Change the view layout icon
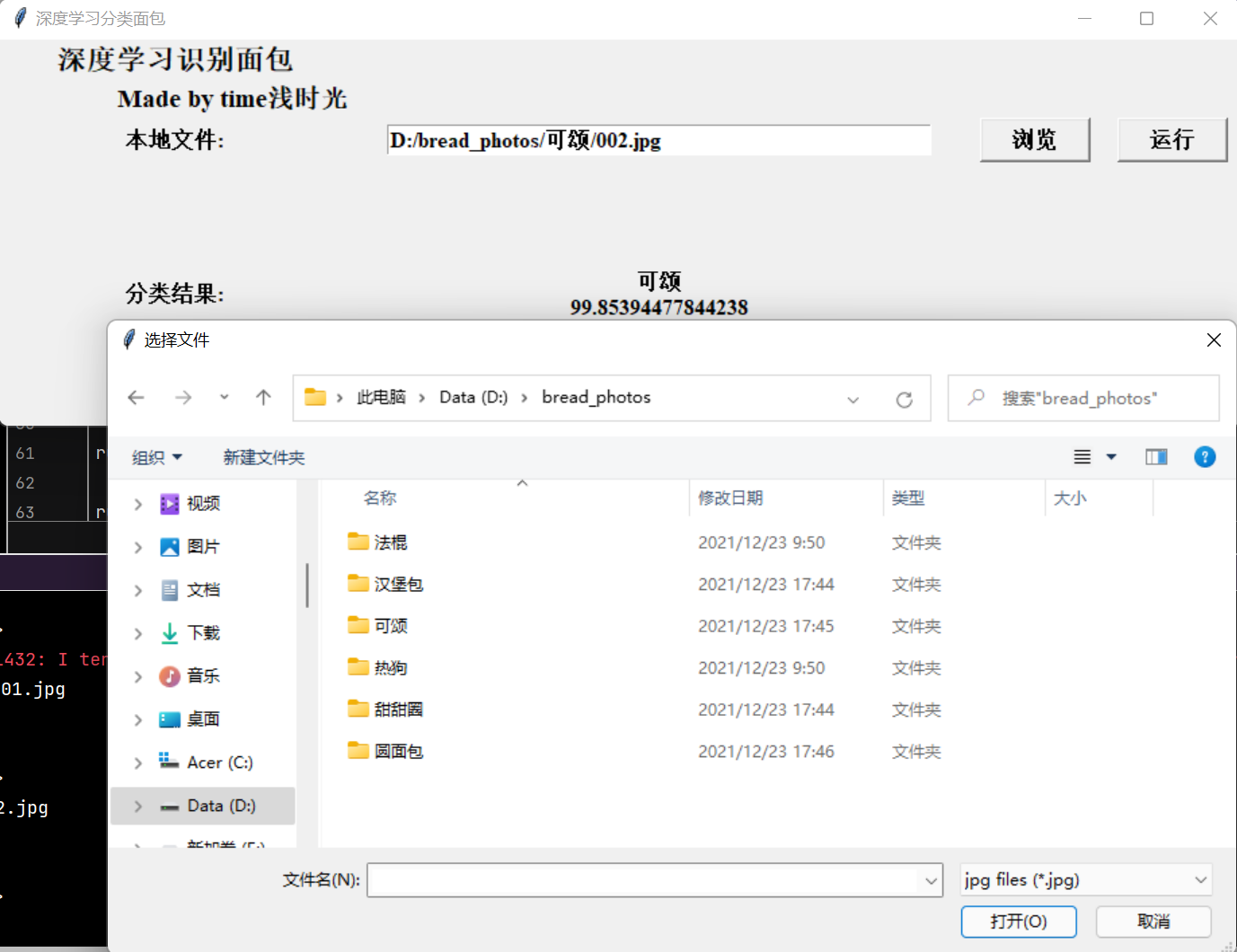The image size is (1237, 952). coord(1081,457)
